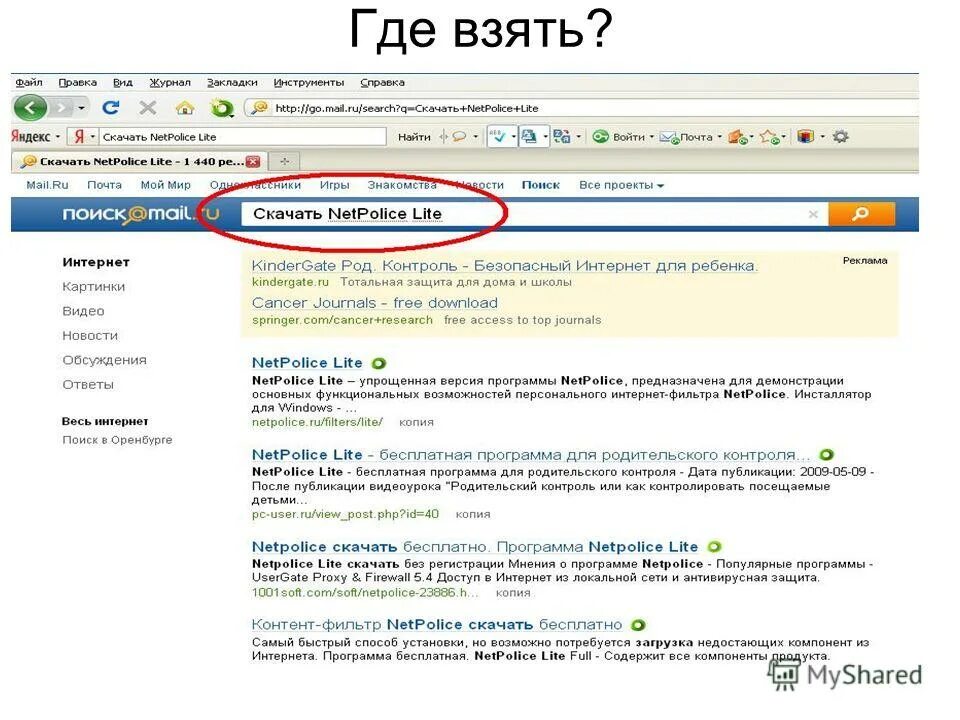Open the Справка menu
Viewport: 960px width, 720px height.
click(x=382, y=82)
